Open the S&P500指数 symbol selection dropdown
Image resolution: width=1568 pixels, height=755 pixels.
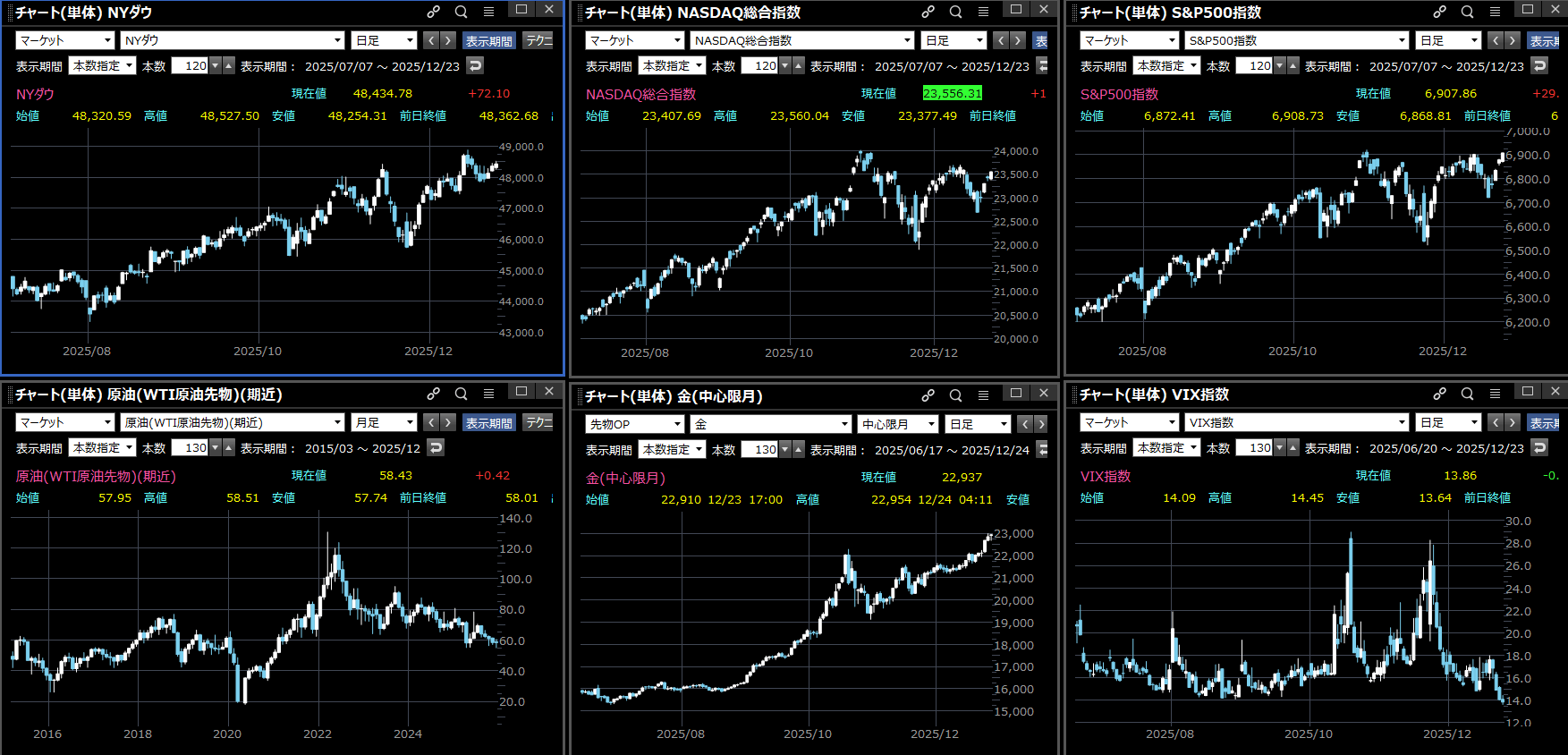[1297, 41]
